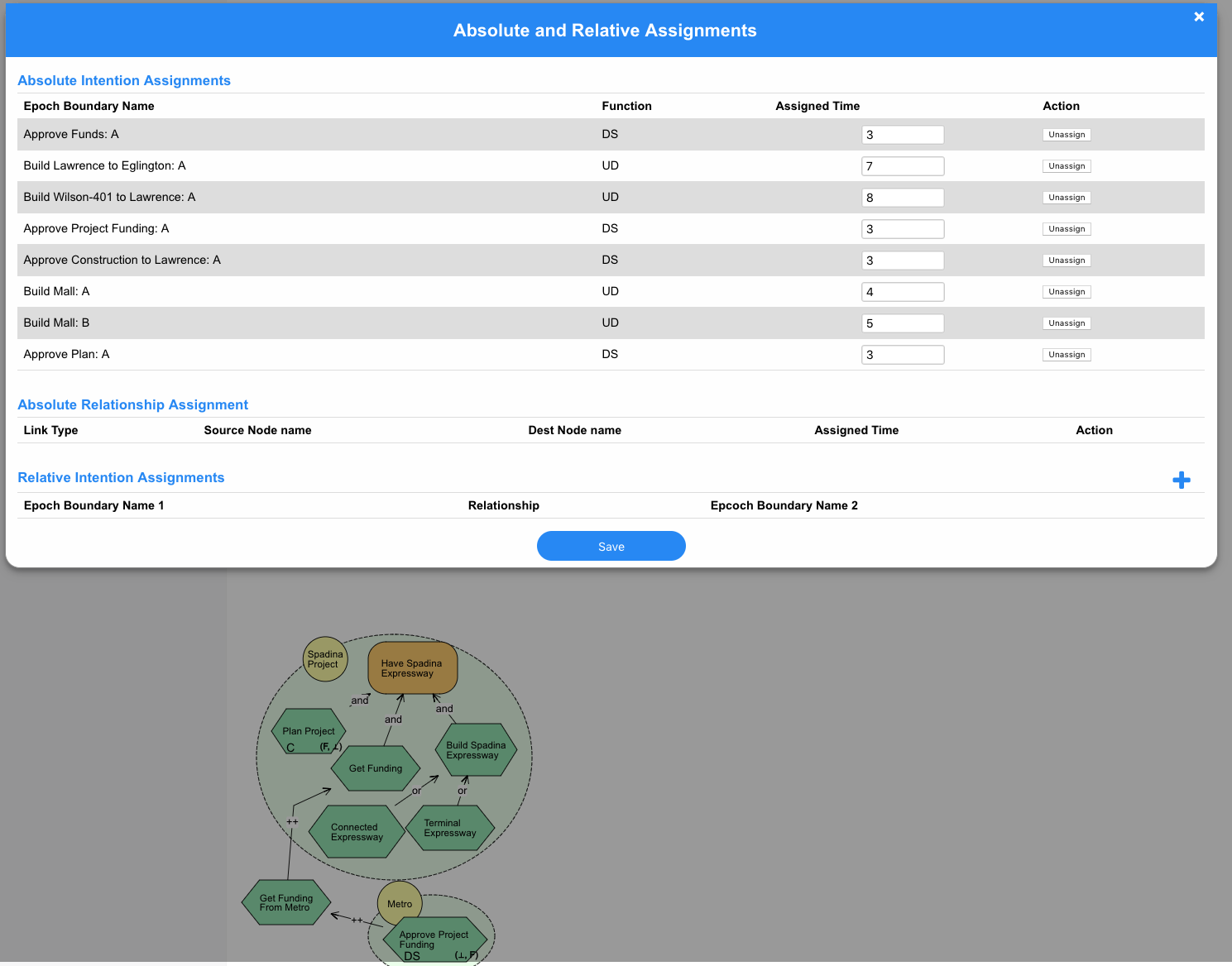Click the Approve Plan: A row name
Image resolution: width=1232 pixels, height=966 pixels.
tap(66, 354)
